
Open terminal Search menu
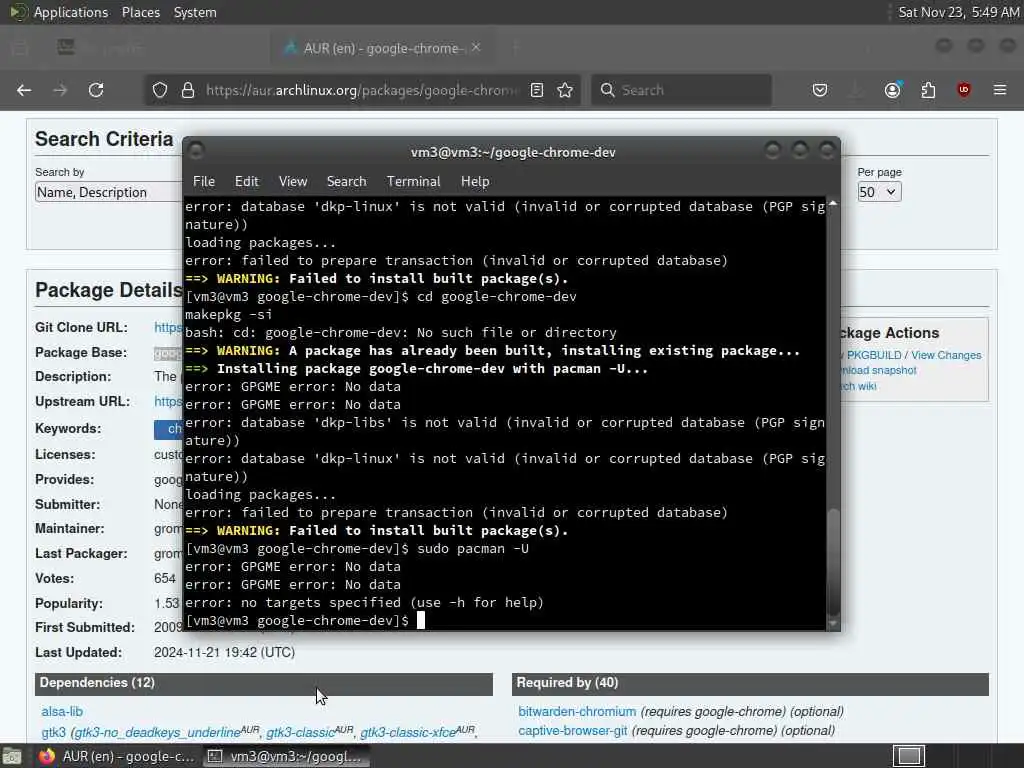tap(347, 182)
